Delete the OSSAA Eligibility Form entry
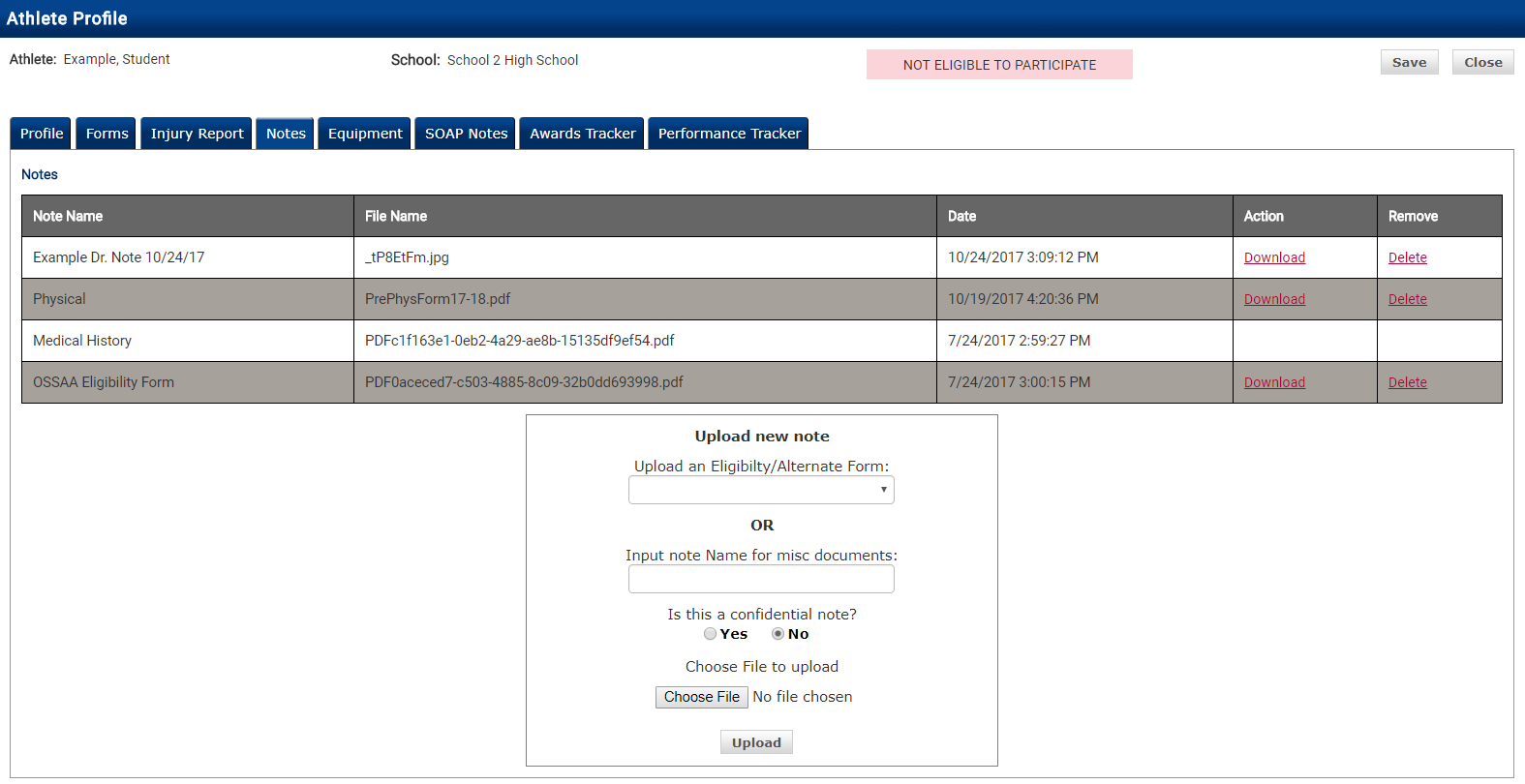This screenshot has height=784, width=1525. point(1407,382)
